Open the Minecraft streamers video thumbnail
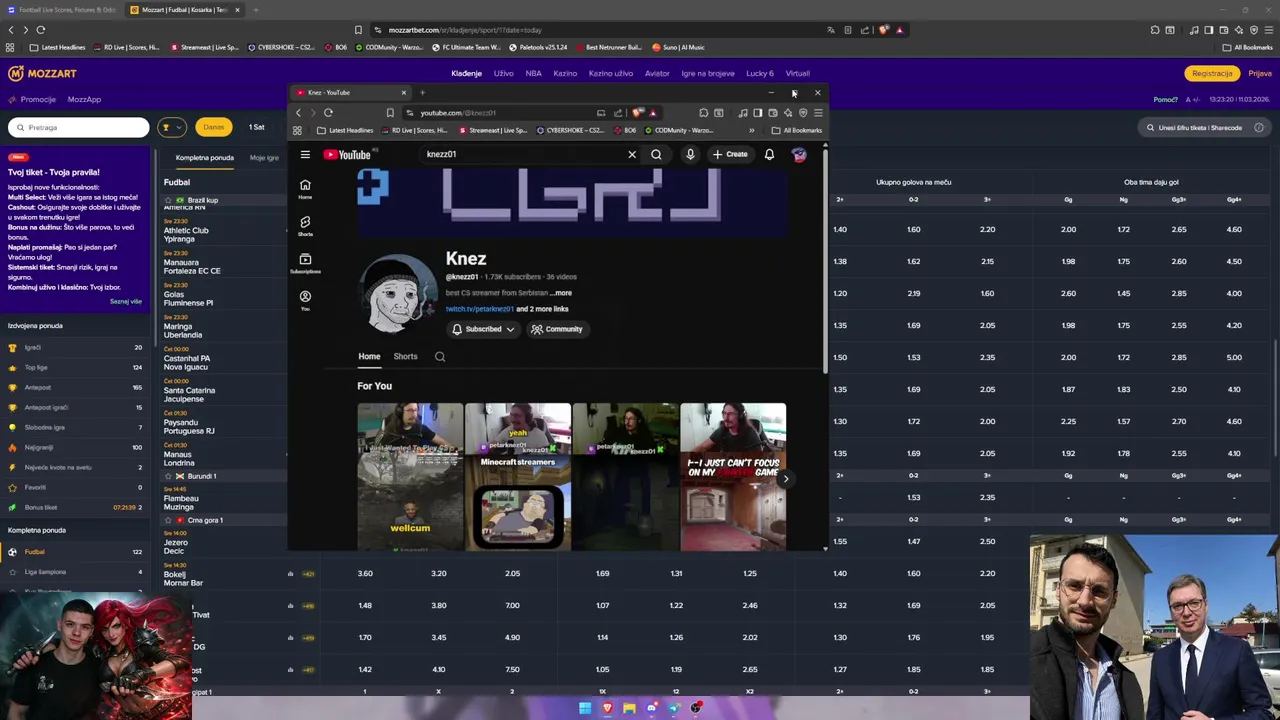Viewport: 1280px width, 720px height. click(x=518, y=477)
